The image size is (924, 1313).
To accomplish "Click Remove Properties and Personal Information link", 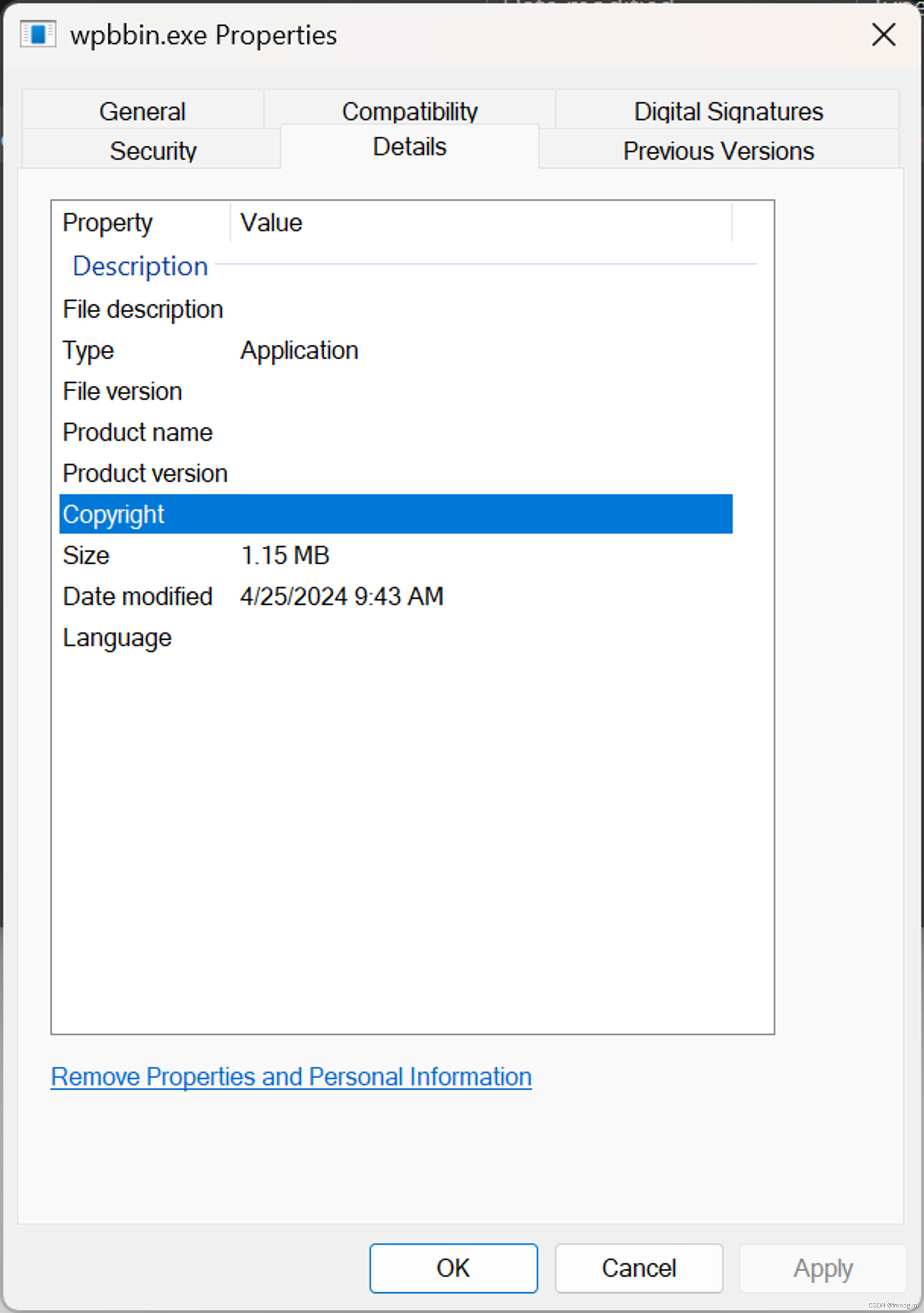I will (x=291, y=1077).
